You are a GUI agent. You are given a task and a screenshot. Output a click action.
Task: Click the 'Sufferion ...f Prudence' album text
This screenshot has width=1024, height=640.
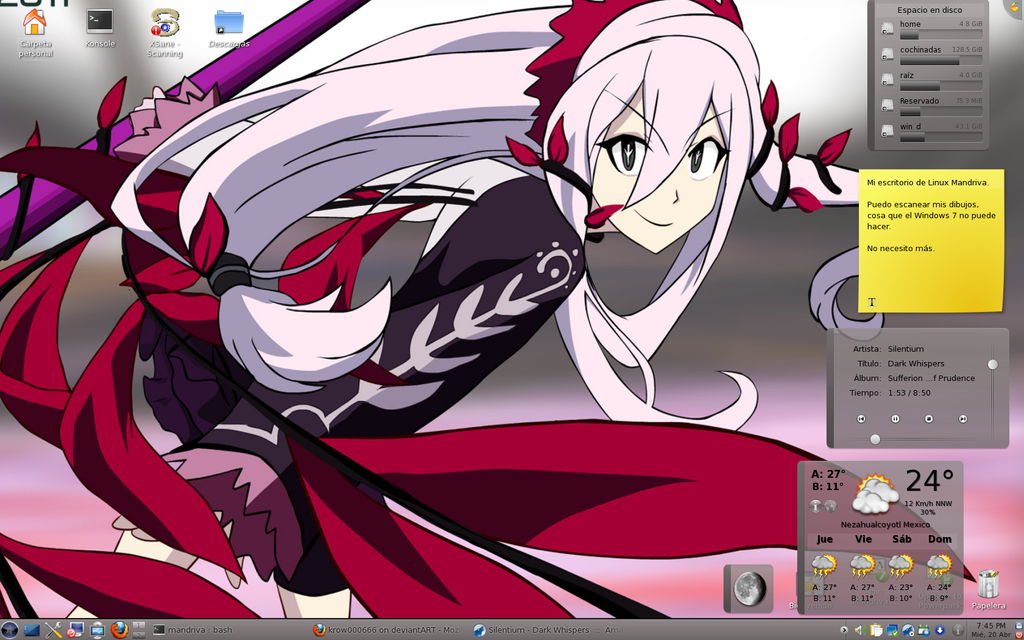point(931,378)
